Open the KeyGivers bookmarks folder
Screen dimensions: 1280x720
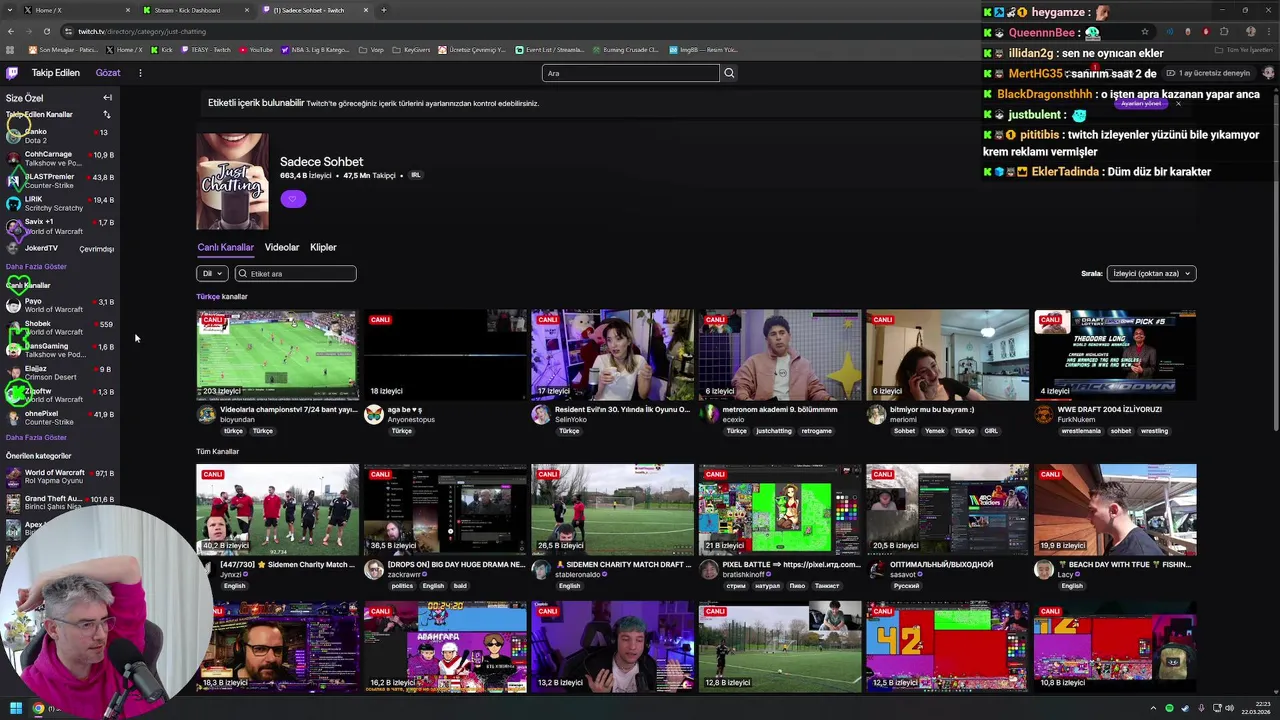(412, 49)
